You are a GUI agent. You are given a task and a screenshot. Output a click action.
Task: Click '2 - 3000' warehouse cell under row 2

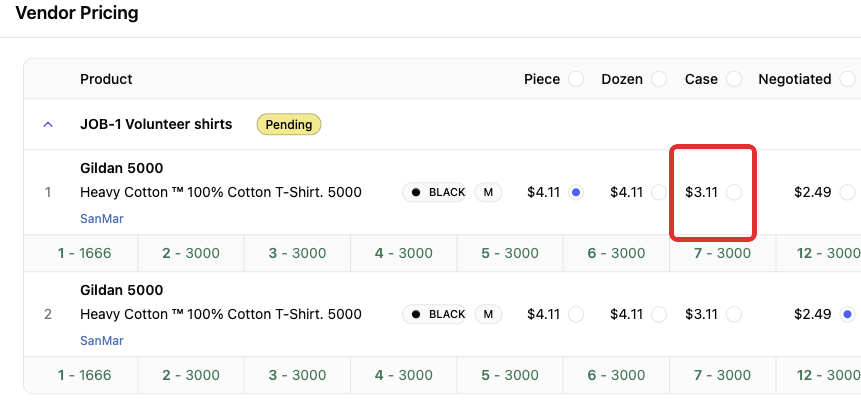(191, 375)
